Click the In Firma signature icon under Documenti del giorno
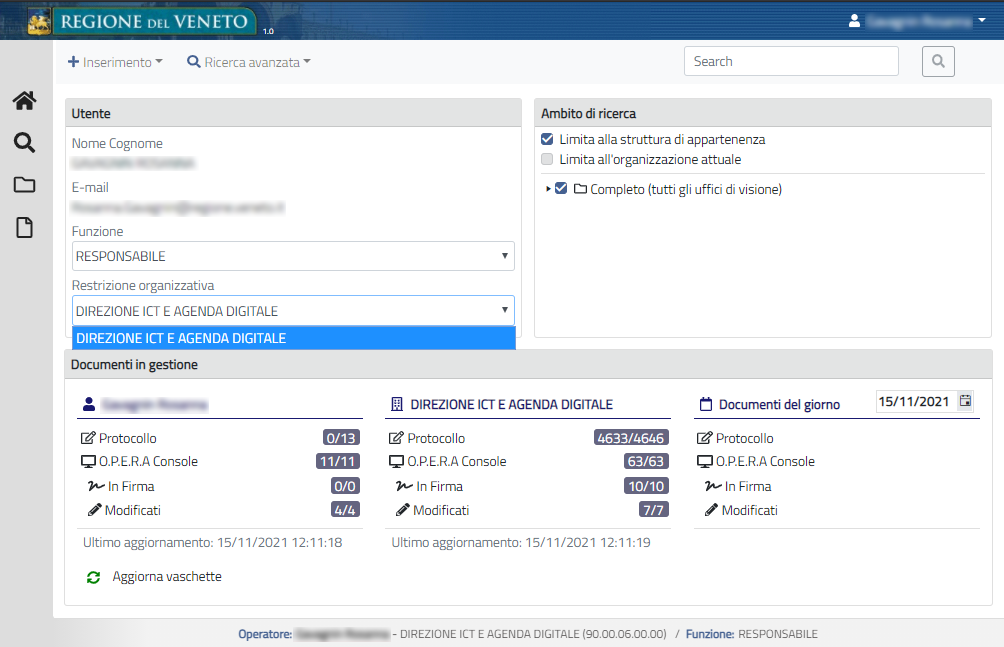The width and height of the screenshot is (1004, 647). point(713,486)
